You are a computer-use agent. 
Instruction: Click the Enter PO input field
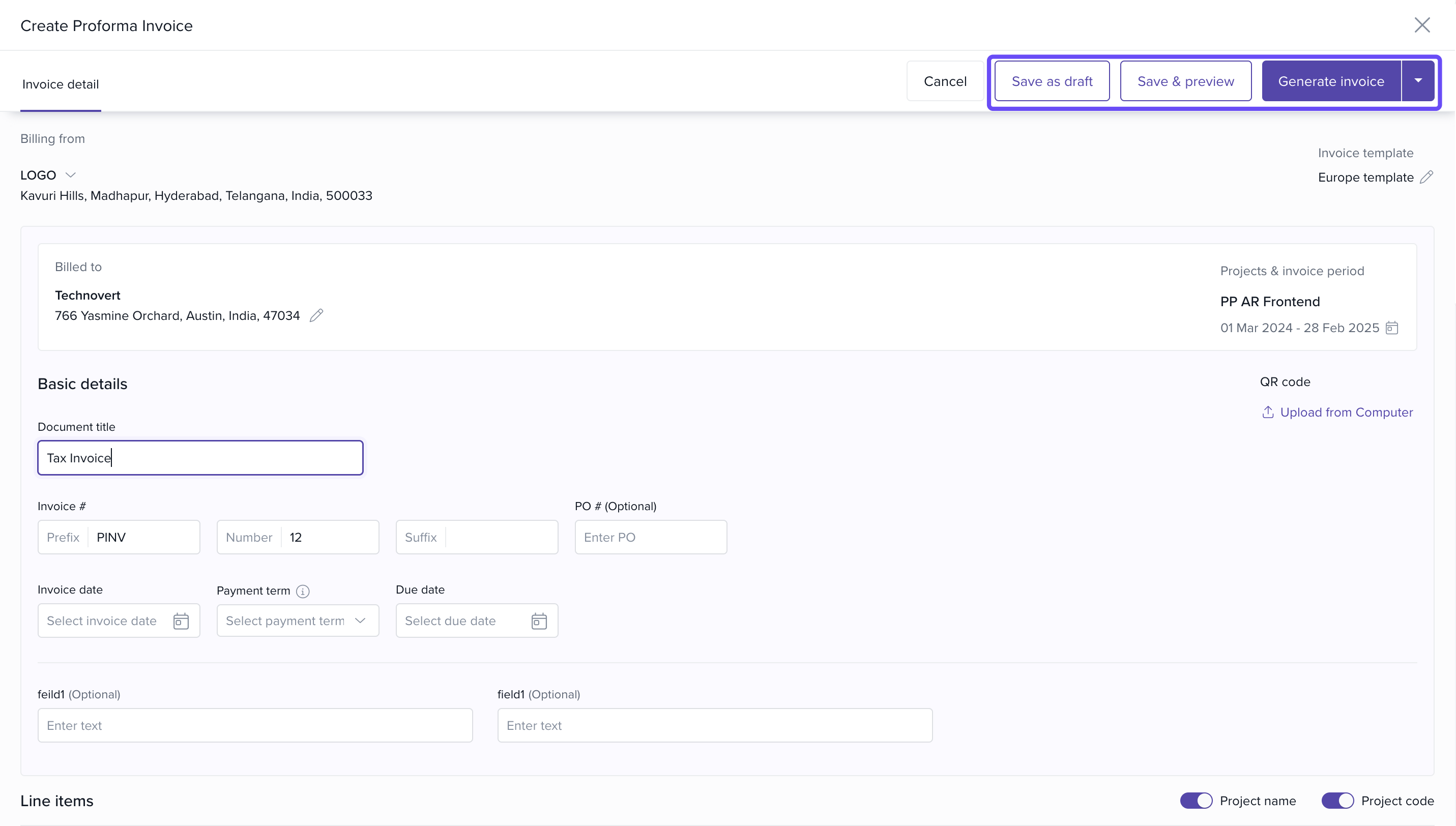(x=650, y=537)
